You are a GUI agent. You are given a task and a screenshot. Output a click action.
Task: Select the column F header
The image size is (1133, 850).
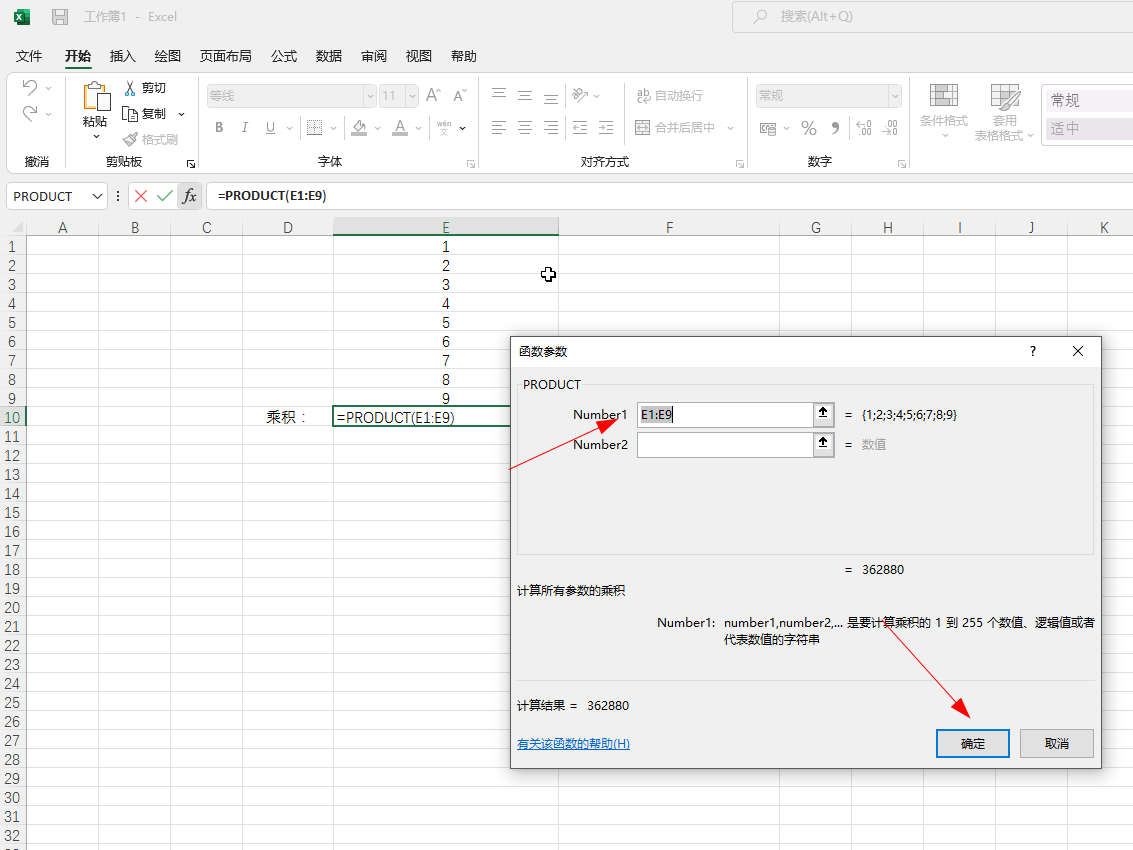[x=669, y=228]
